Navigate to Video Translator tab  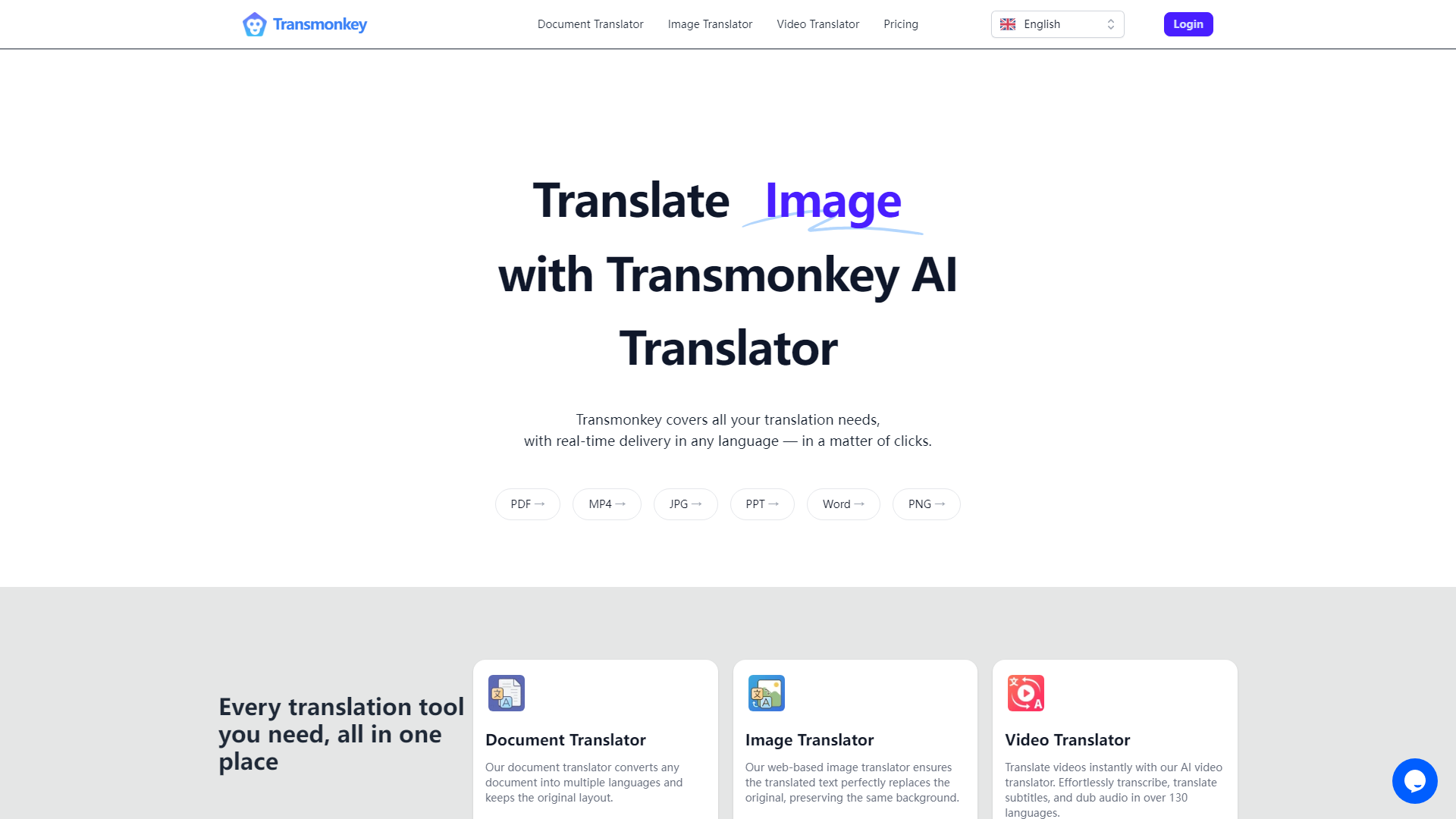817,24
